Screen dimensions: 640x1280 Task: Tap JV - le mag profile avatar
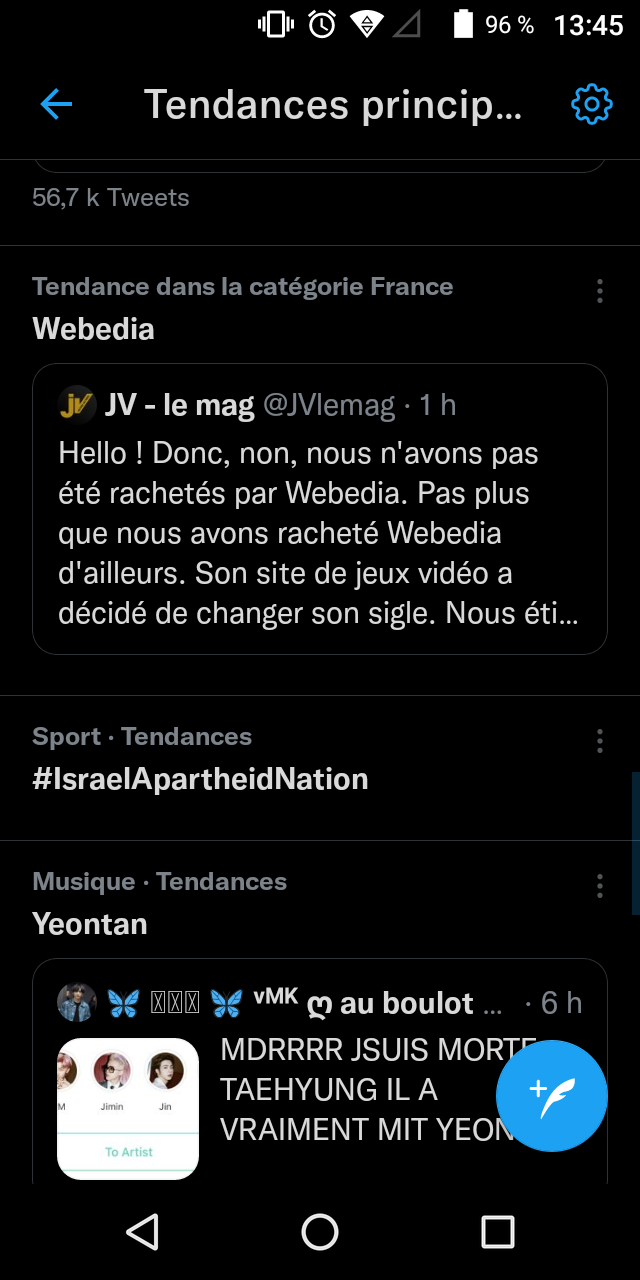point(77,405)
